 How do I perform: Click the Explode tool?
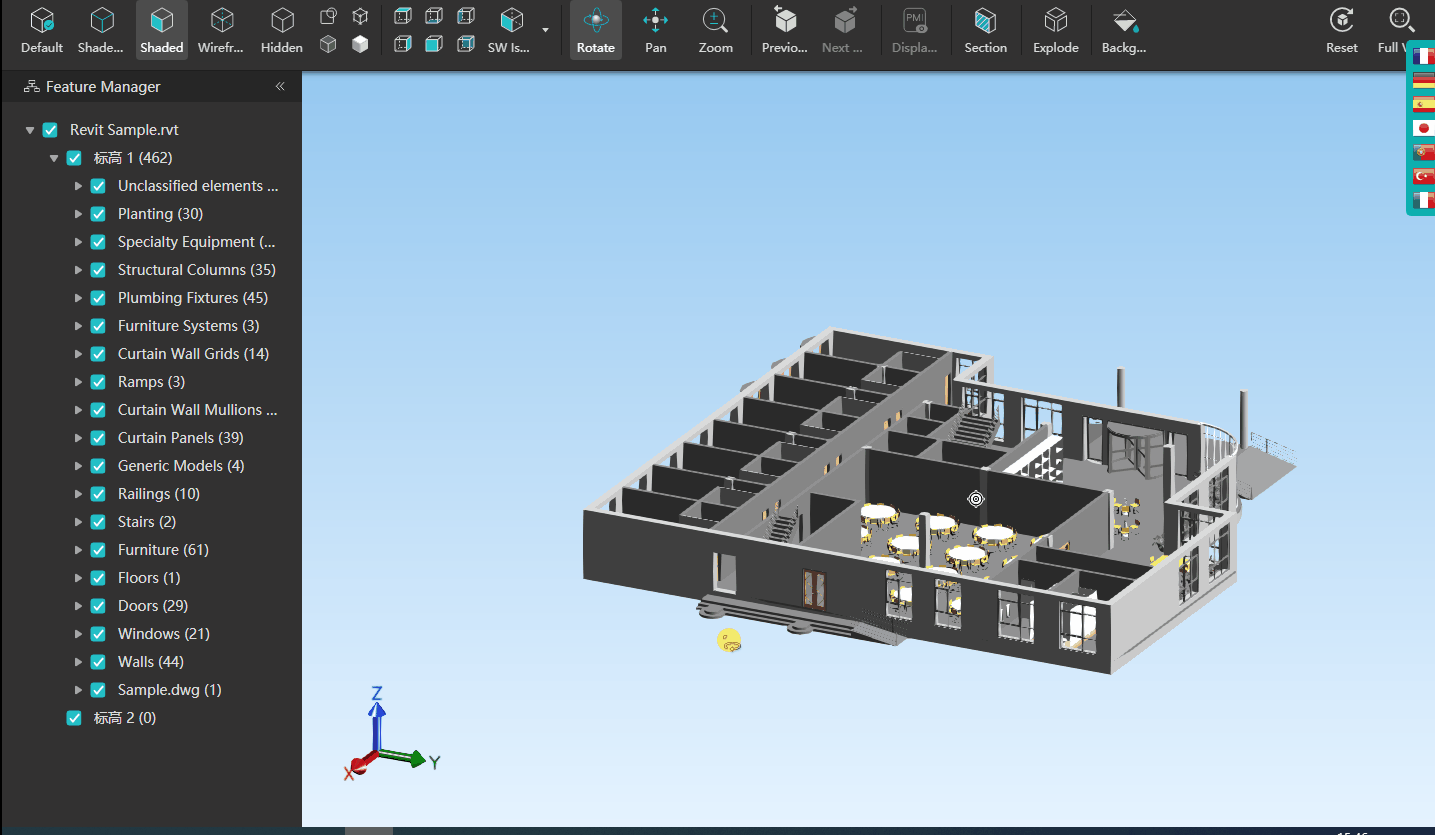pos(1056,30)
